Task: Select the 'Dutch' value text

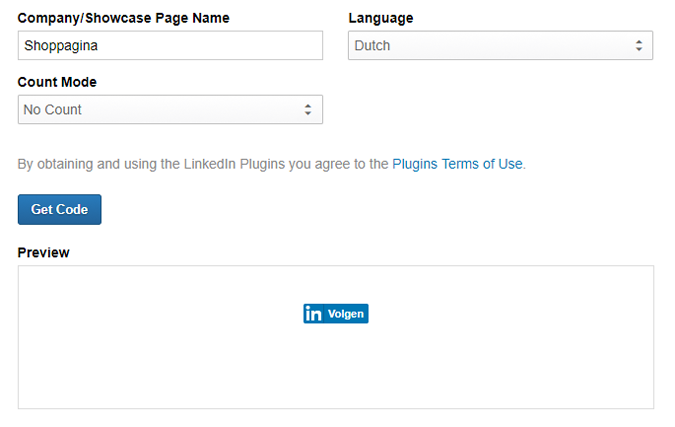Action: (372, 46)
